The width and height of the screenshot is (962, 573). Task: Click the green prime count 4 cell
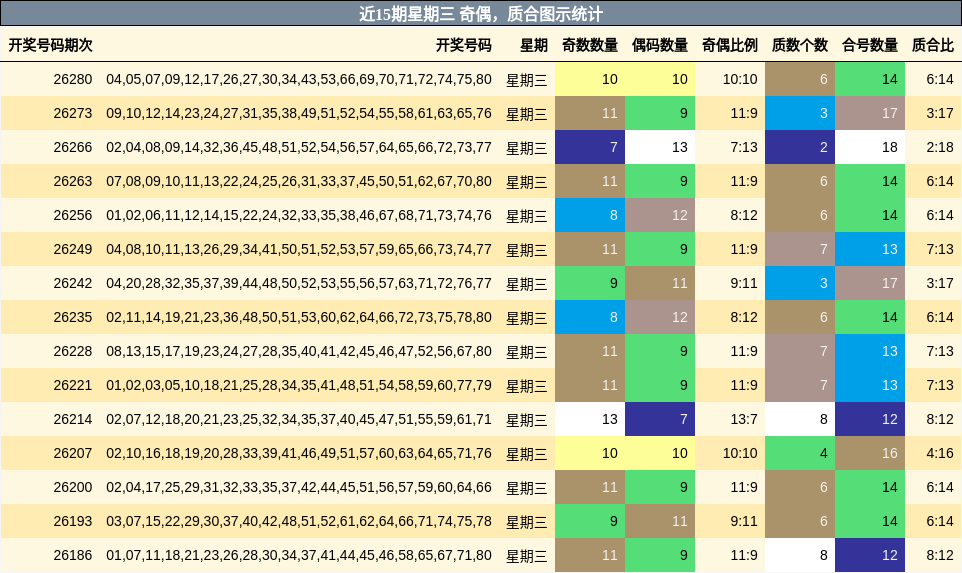click(x=800, y=453)
